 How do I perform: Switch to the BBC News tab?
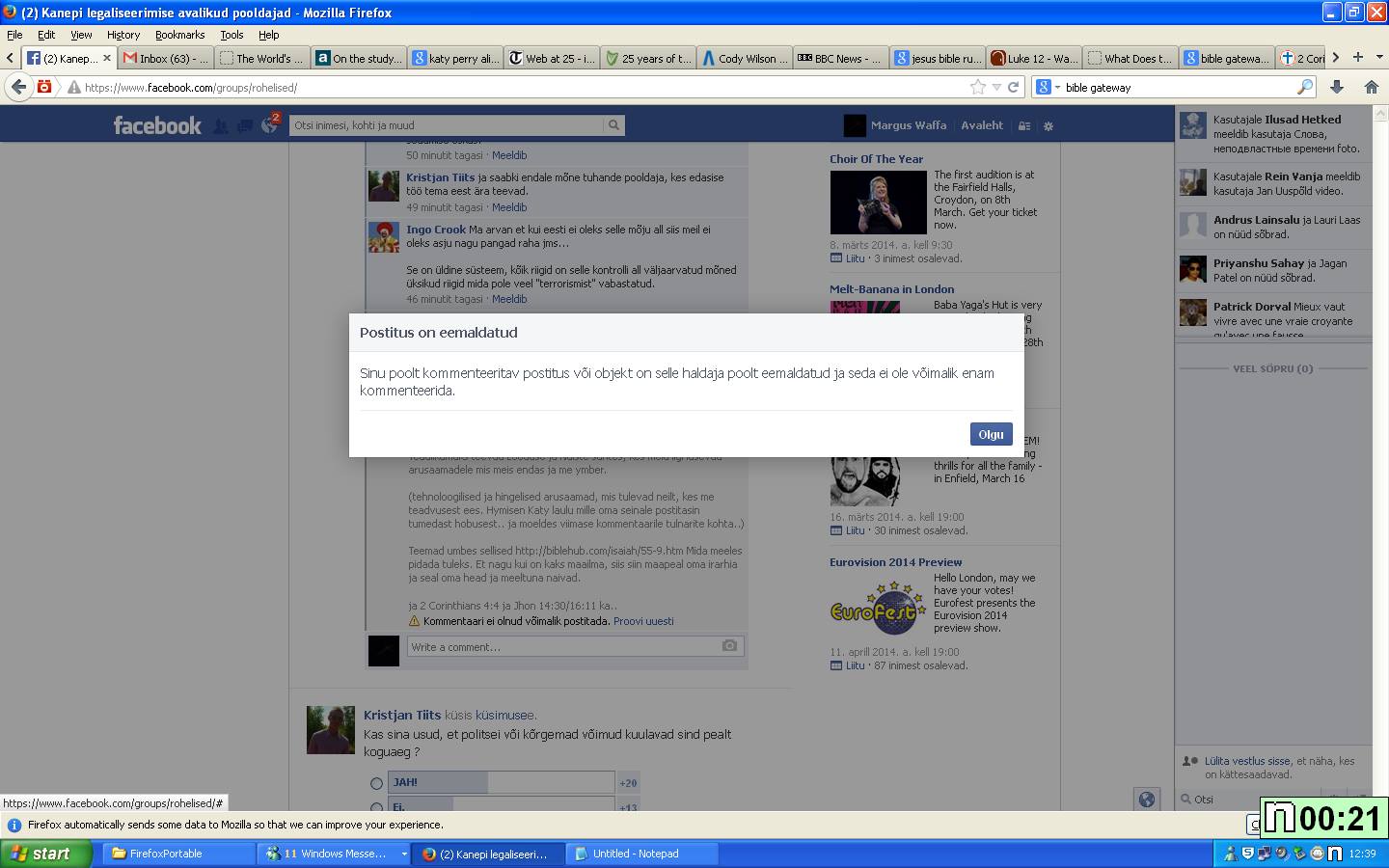coord(840,58)
